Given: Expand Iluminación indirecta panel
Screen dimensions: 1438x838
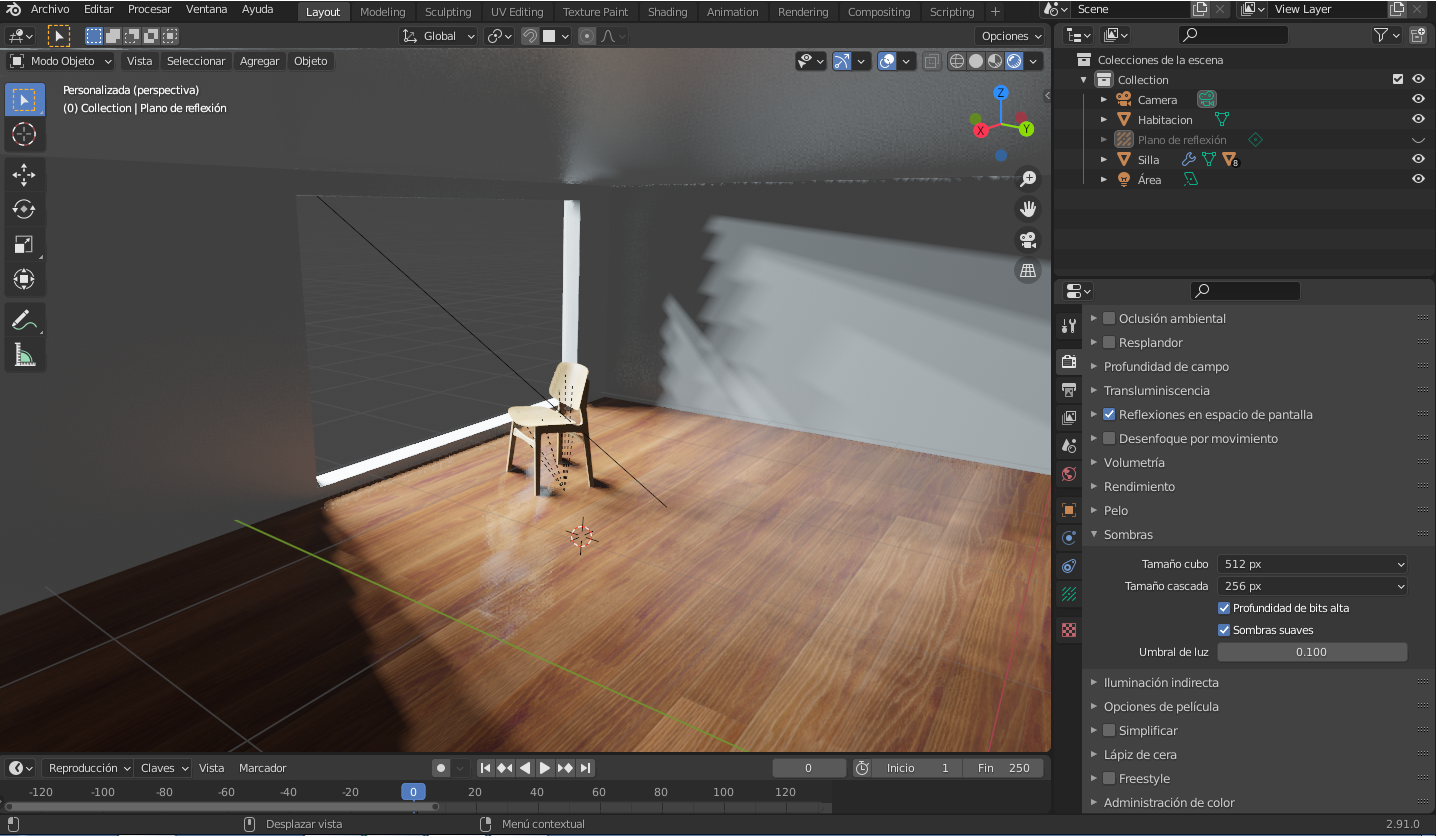Looking at the screenshot, I should pos(1160,682).
